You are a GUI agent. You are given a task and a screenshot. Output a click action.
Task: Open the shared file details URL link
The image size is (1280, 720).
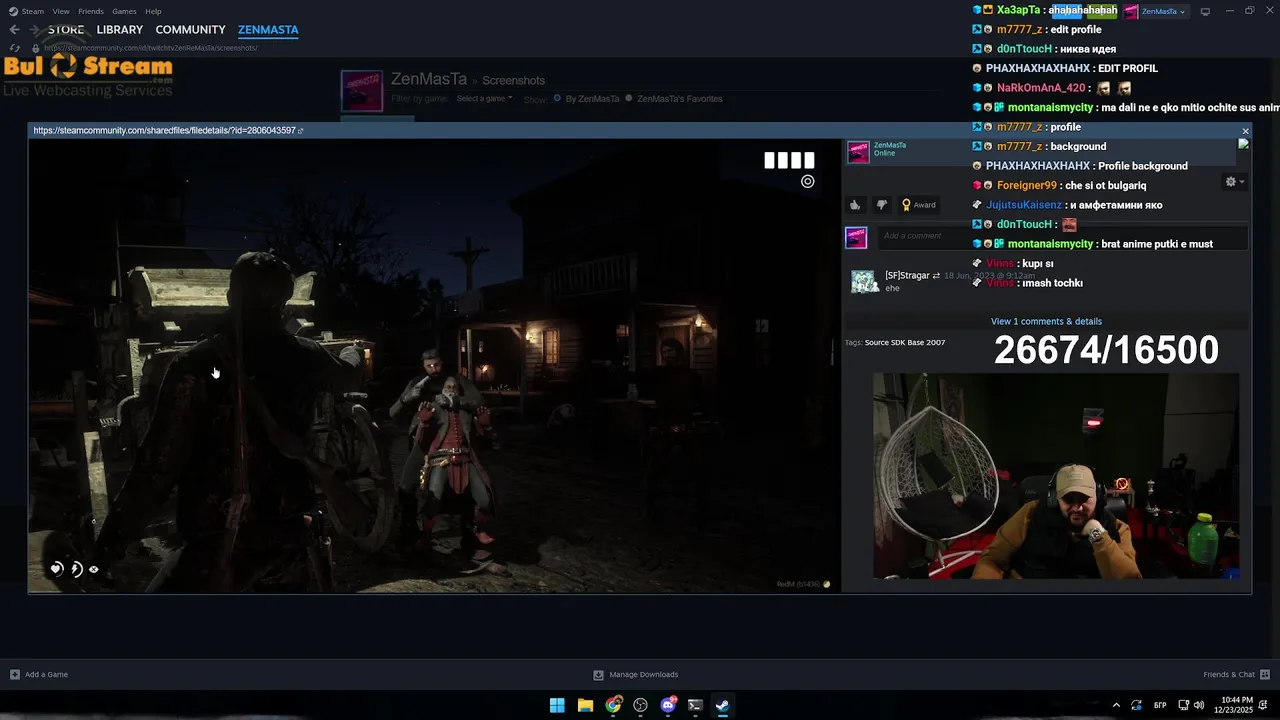tap(168, 130)
